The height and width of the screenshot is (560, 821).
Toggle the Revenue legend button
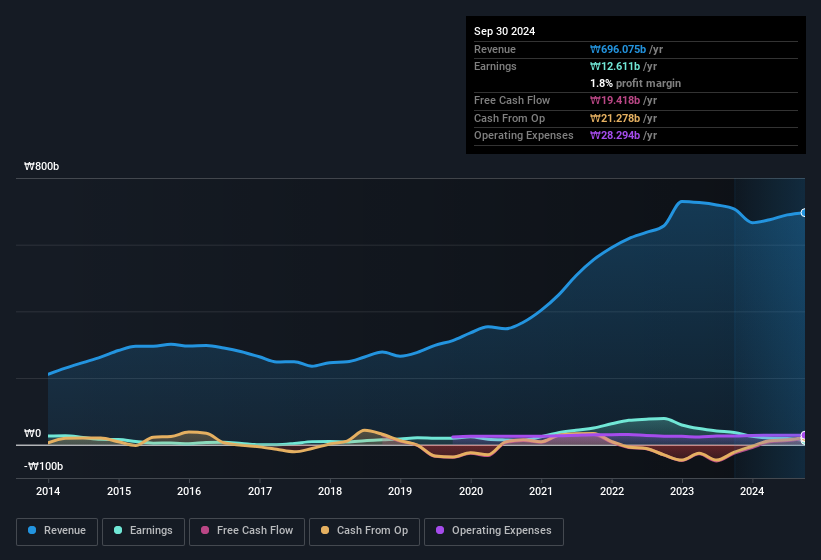coord(57,531)
